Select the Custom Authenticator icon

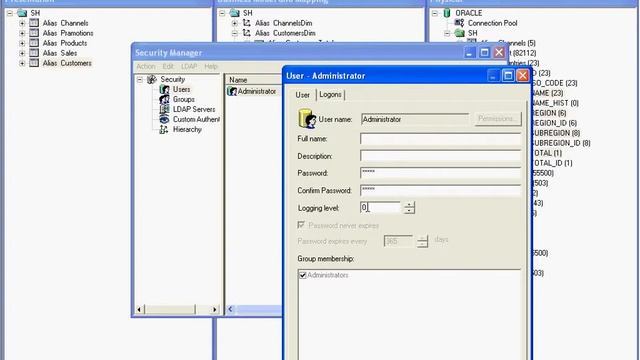click(x=164, y=119)
